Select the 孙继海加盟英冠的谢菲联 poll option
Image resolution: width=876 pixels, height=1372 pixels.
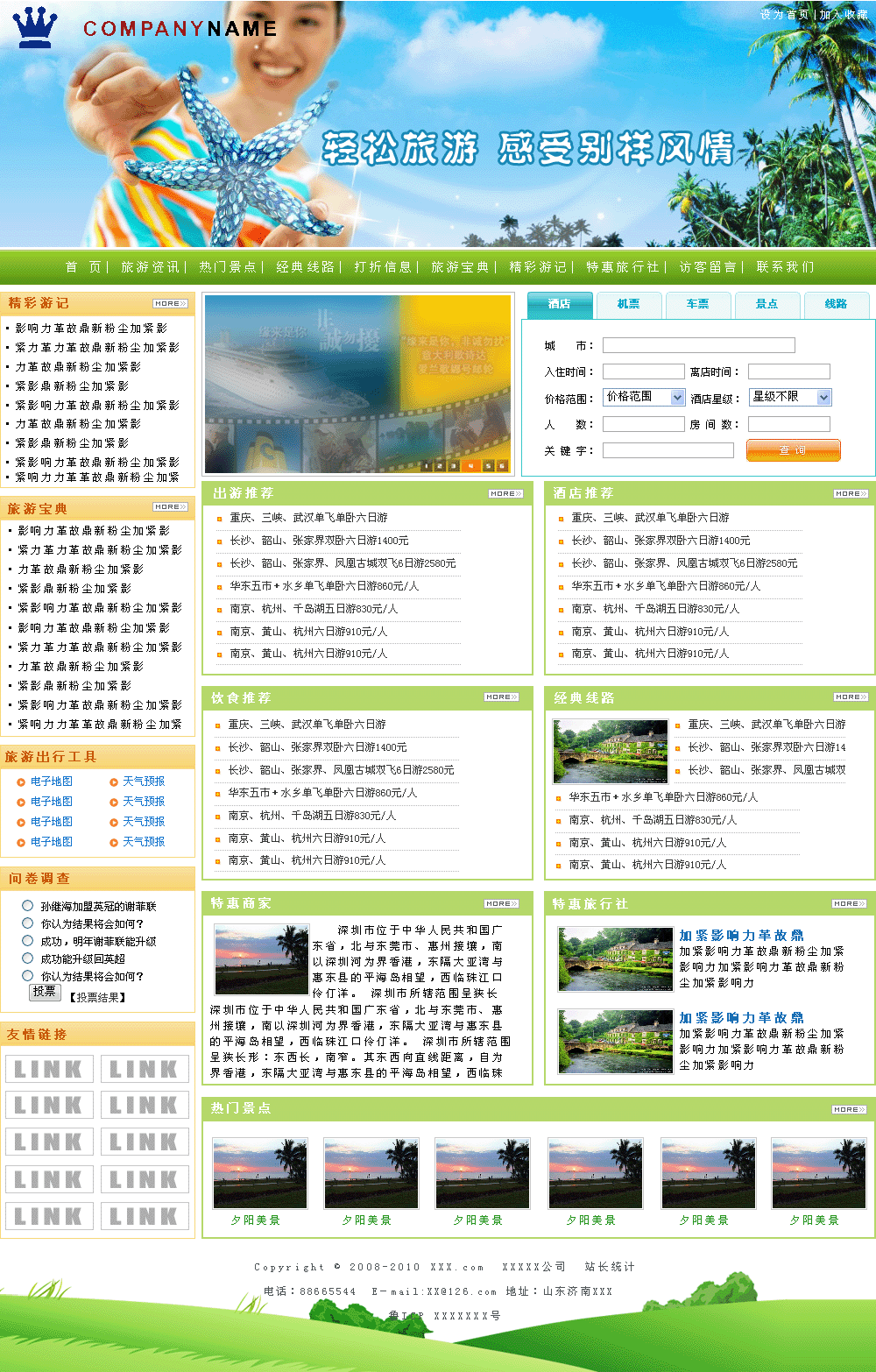click(28, 906)
